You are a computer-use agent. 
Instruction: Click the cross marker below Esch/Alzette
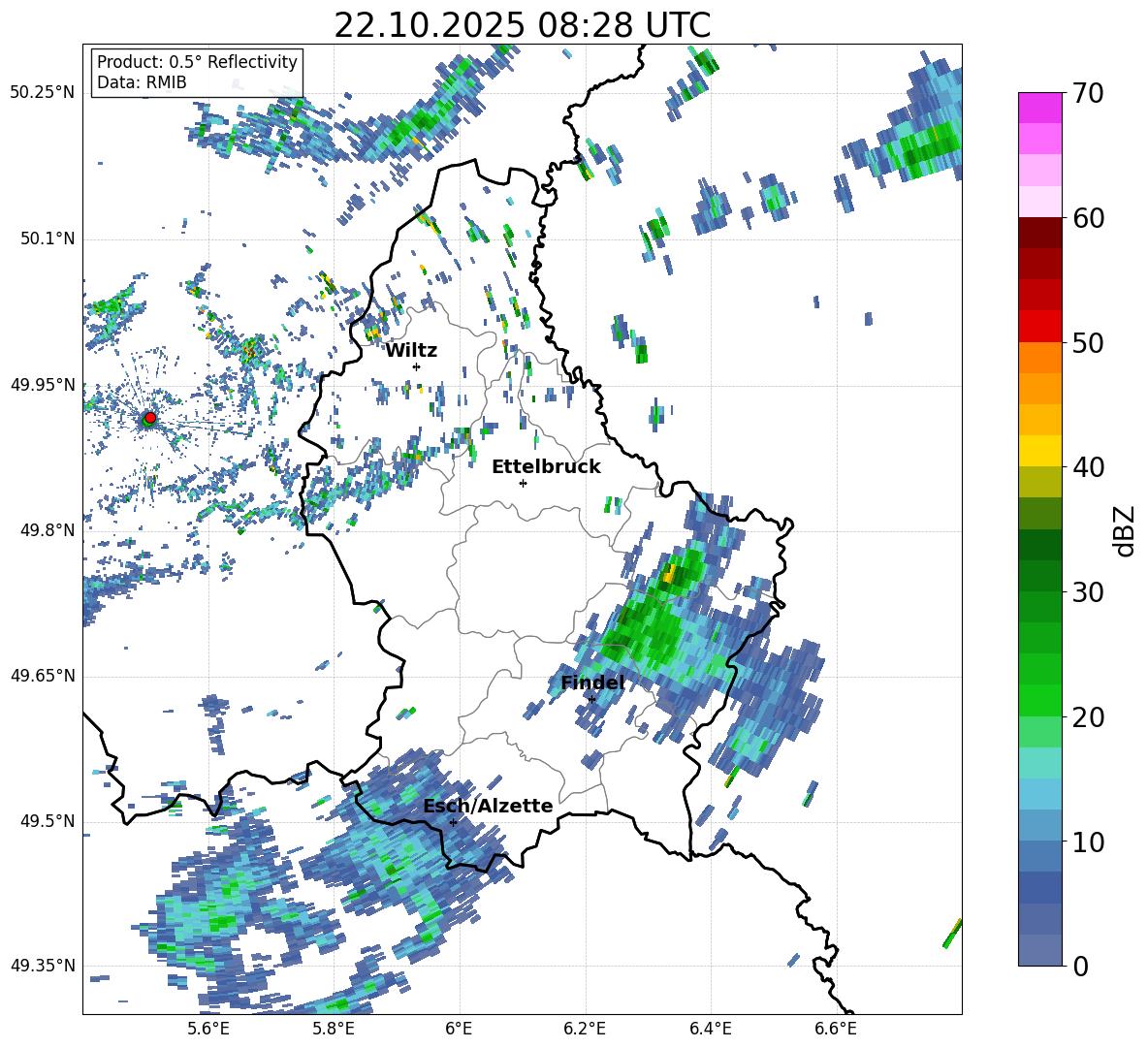click(453, 822)
